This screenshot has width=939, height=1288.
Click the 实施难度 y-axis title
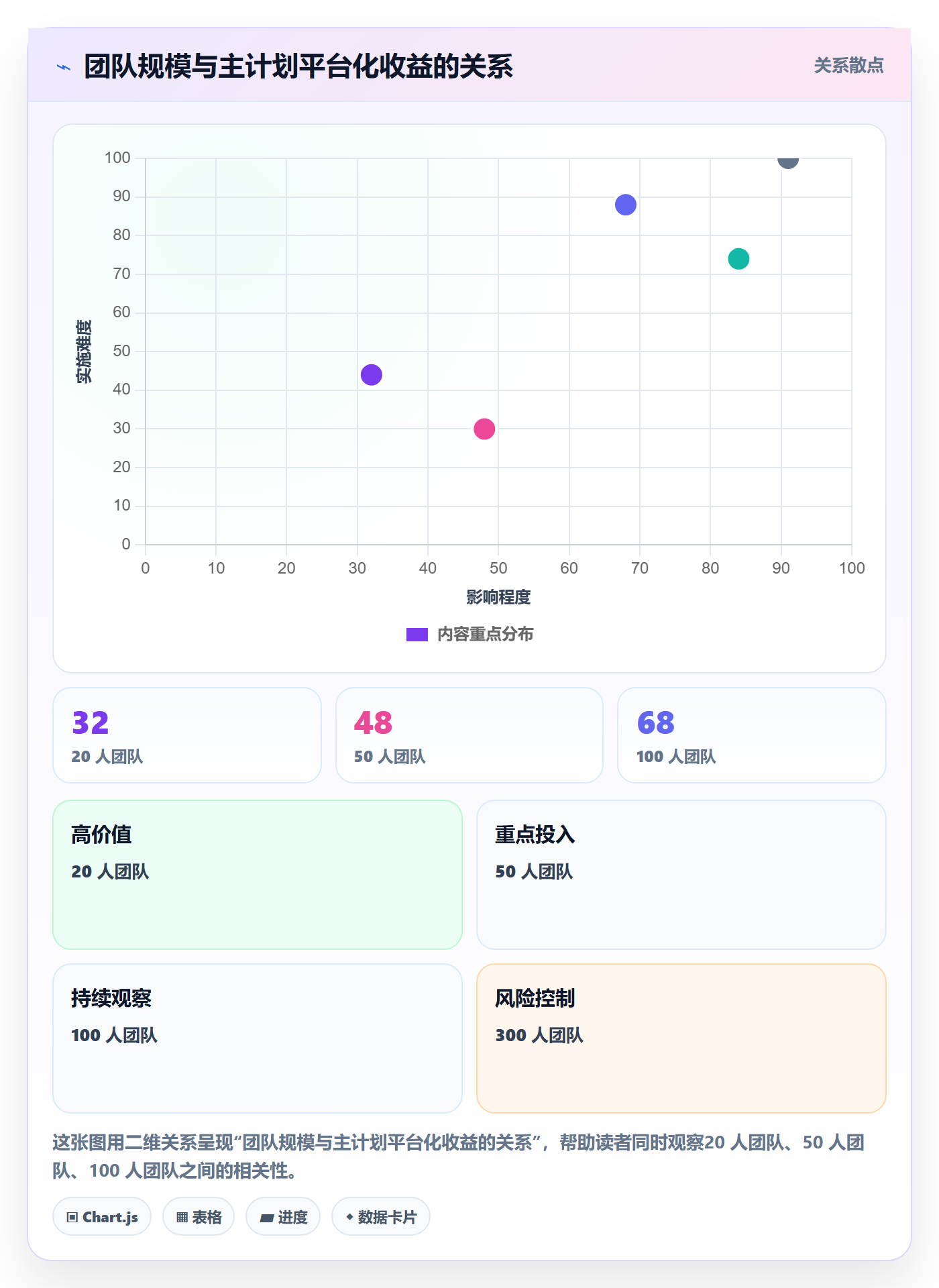(84, 352)
